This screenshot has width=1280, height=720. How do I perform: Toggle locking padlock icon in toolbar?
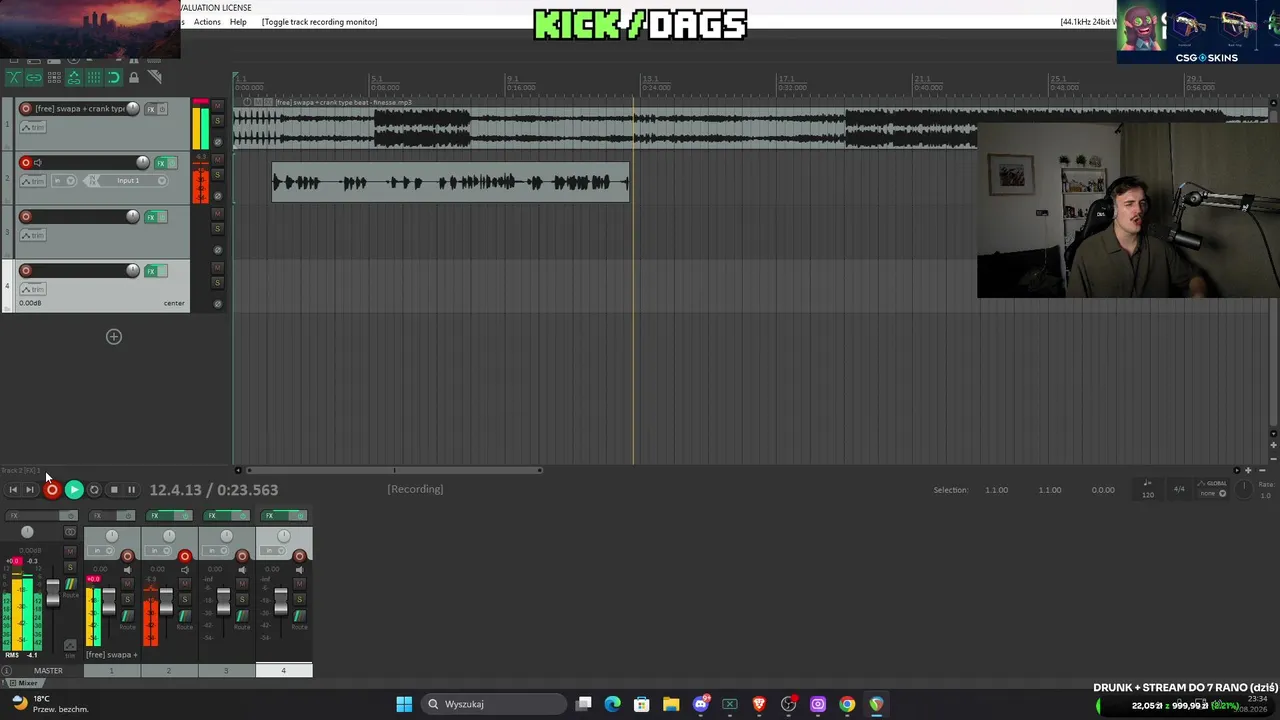(x=134, y=78)
